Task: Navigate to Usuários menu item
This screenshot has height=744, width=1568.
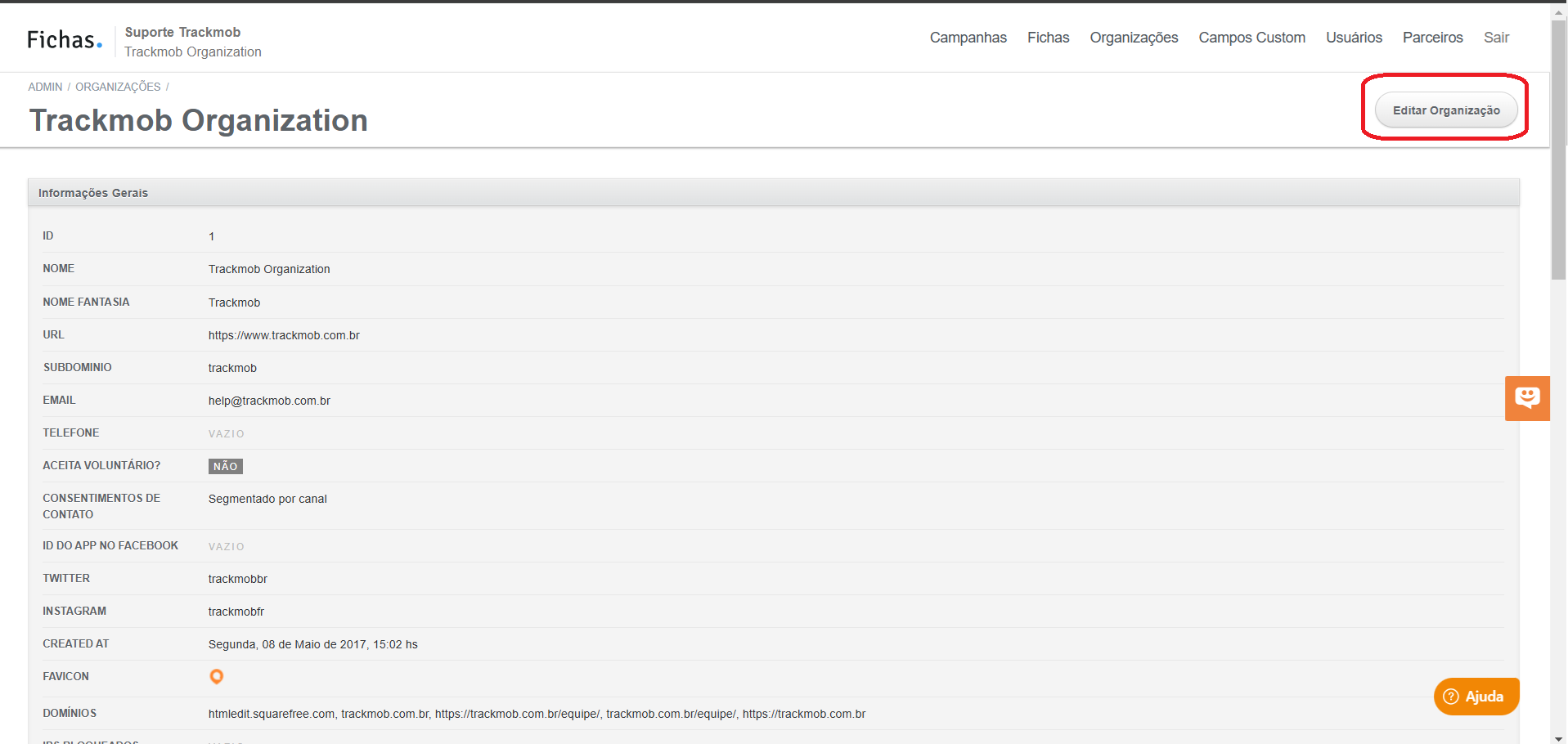Action: 1354,38
